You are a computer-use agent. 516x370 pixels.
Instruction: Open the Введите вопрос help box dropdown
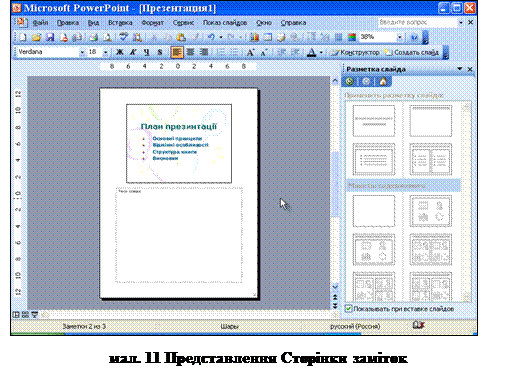pyautogui.click(x=461, y=23)
